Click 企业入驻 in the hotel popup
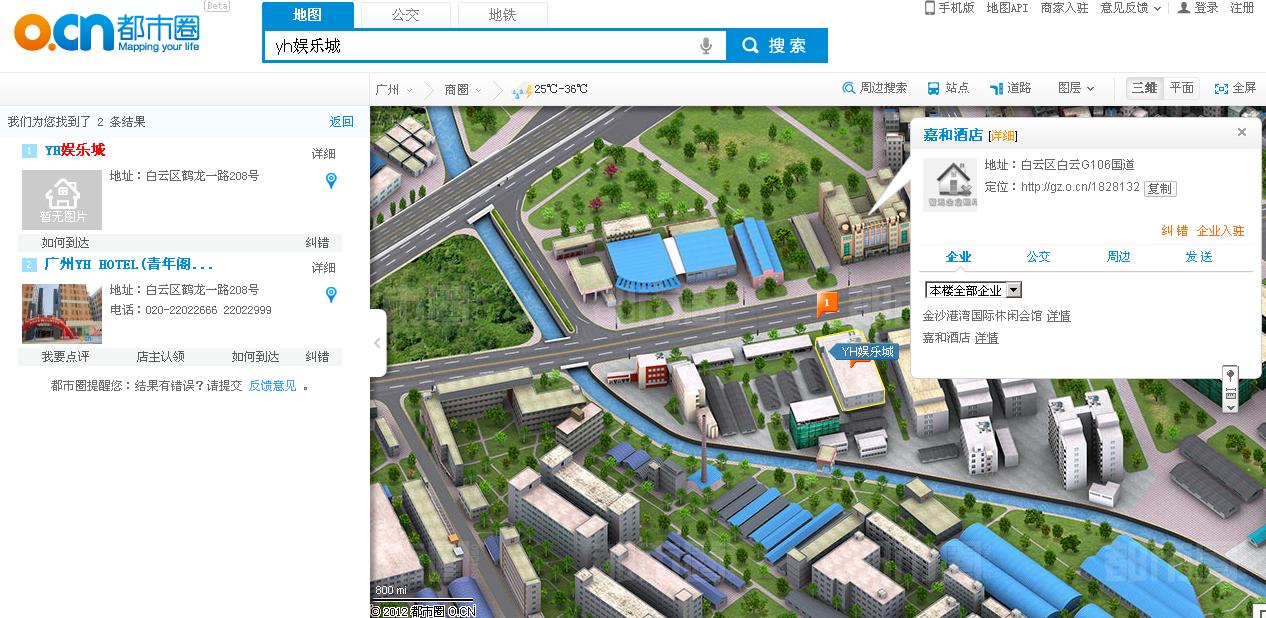Screen dimensions: 1266x618 (1221, 231)
